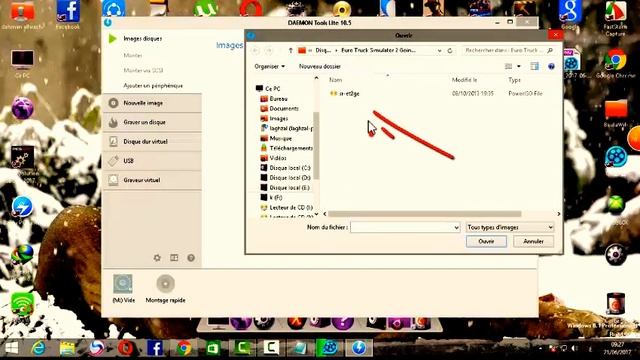Expand the Nom du fichier dropdown arrow

(x=456, y=228)
